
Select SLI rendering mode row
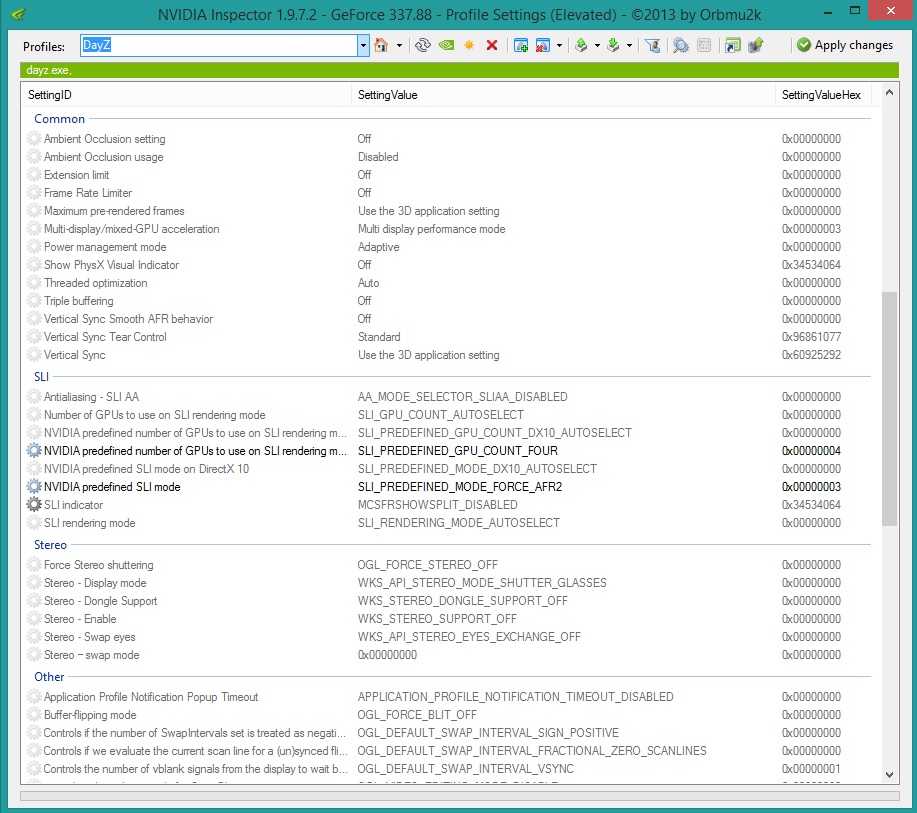point(449,523)
